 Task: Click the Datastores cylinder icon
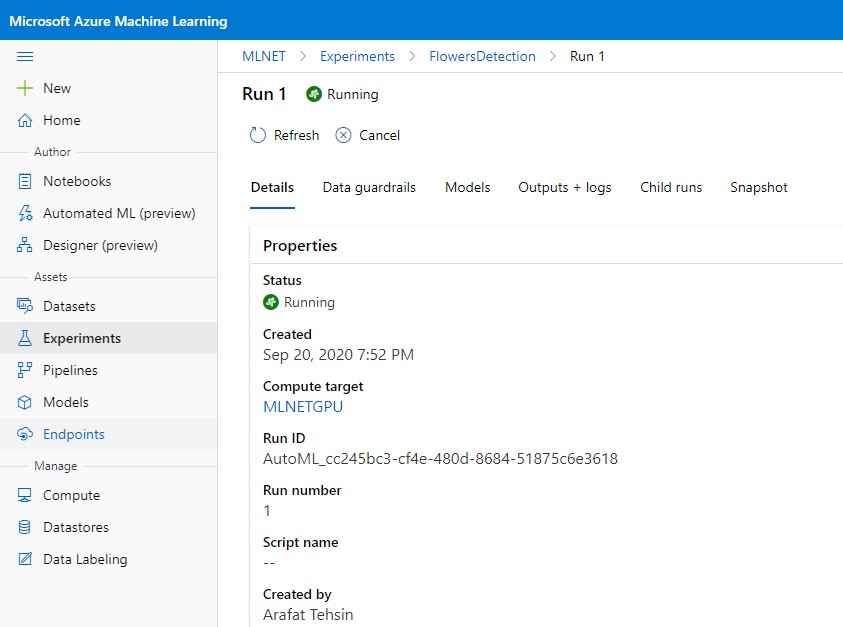coord(26,527)
